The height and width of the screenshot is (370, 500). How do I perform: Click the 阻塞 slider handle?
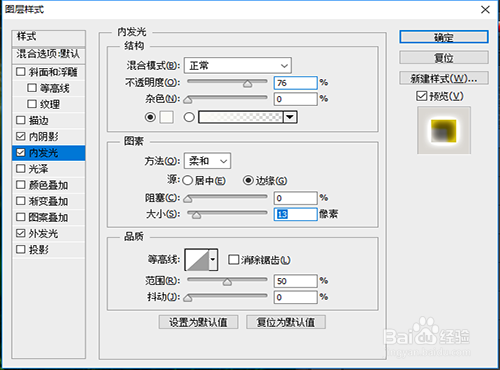pos(188,199)
